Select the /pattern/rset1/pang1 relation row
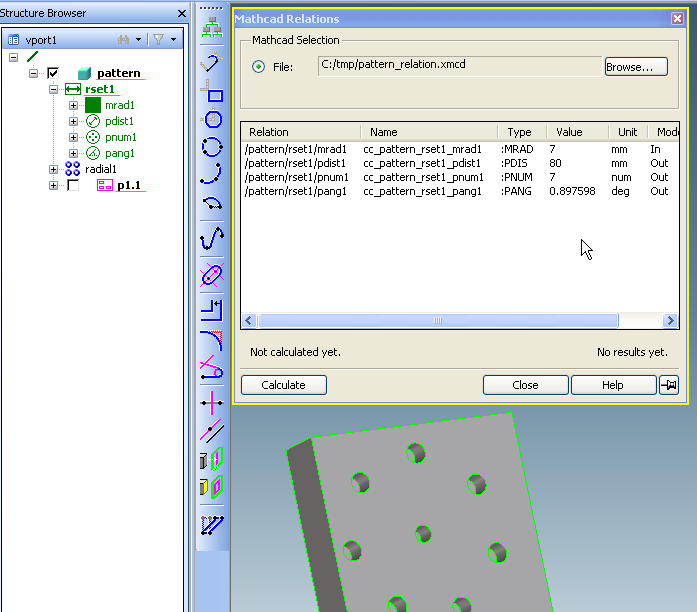 pos(460,192)
